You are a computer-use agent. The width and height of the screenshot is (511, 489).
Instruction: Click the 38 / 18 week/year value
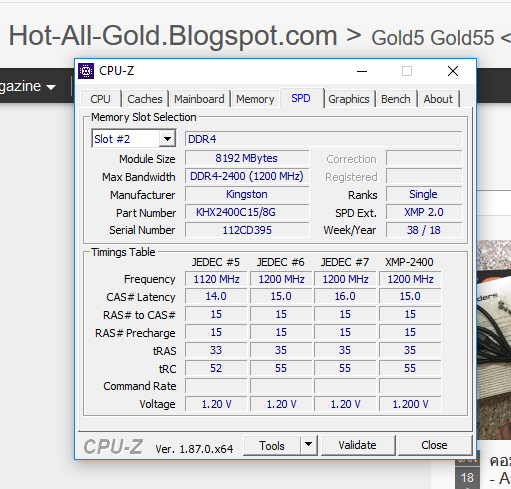pyautogui.click(x=424, y=230)
